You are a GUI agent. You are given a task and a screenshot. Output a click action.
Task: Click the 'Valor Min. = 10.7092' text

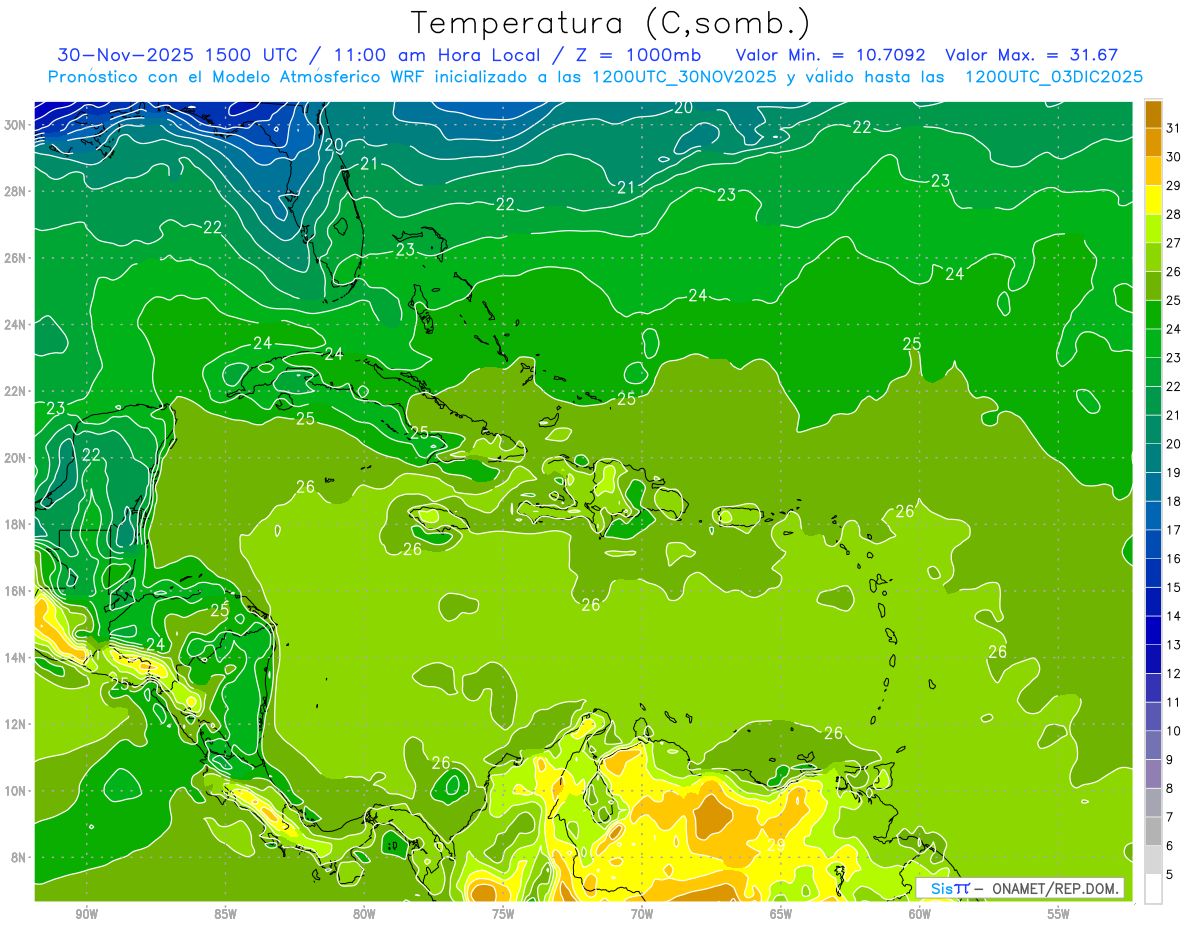[x=830, y=55]
